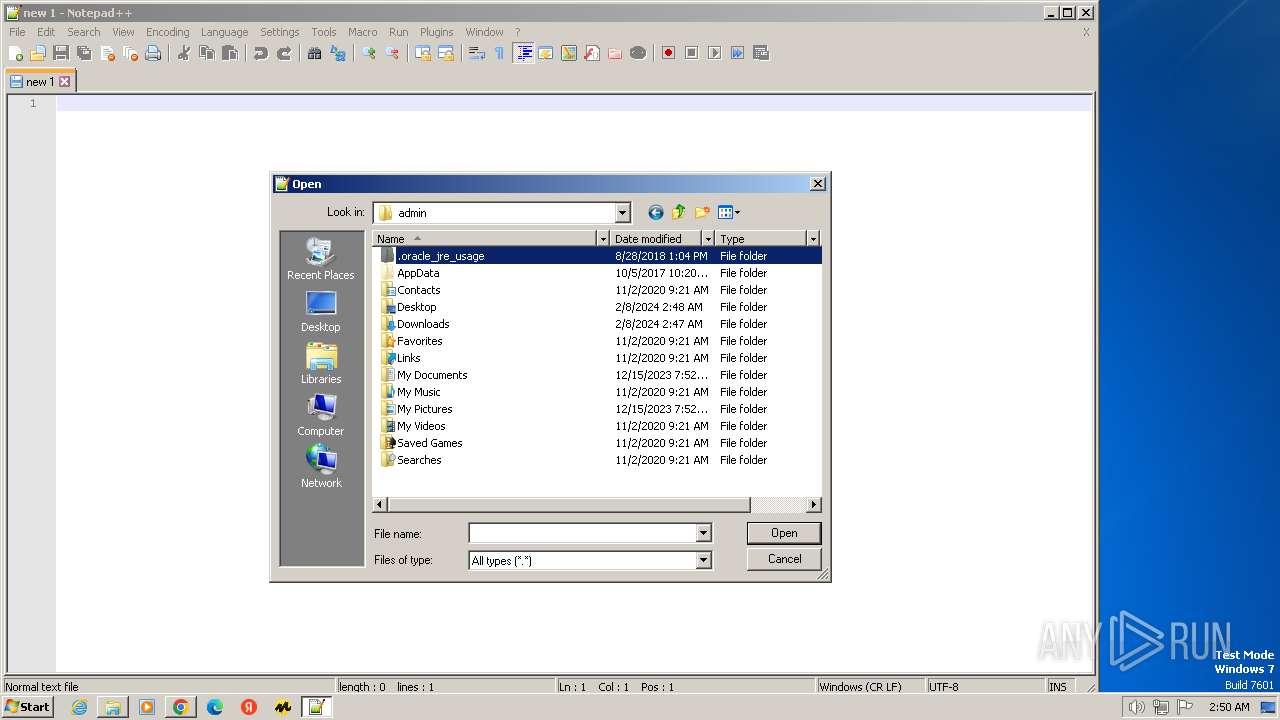Sort by Name column header
The width and height of the screenshot is (1280, 720).
coord(484,239)
